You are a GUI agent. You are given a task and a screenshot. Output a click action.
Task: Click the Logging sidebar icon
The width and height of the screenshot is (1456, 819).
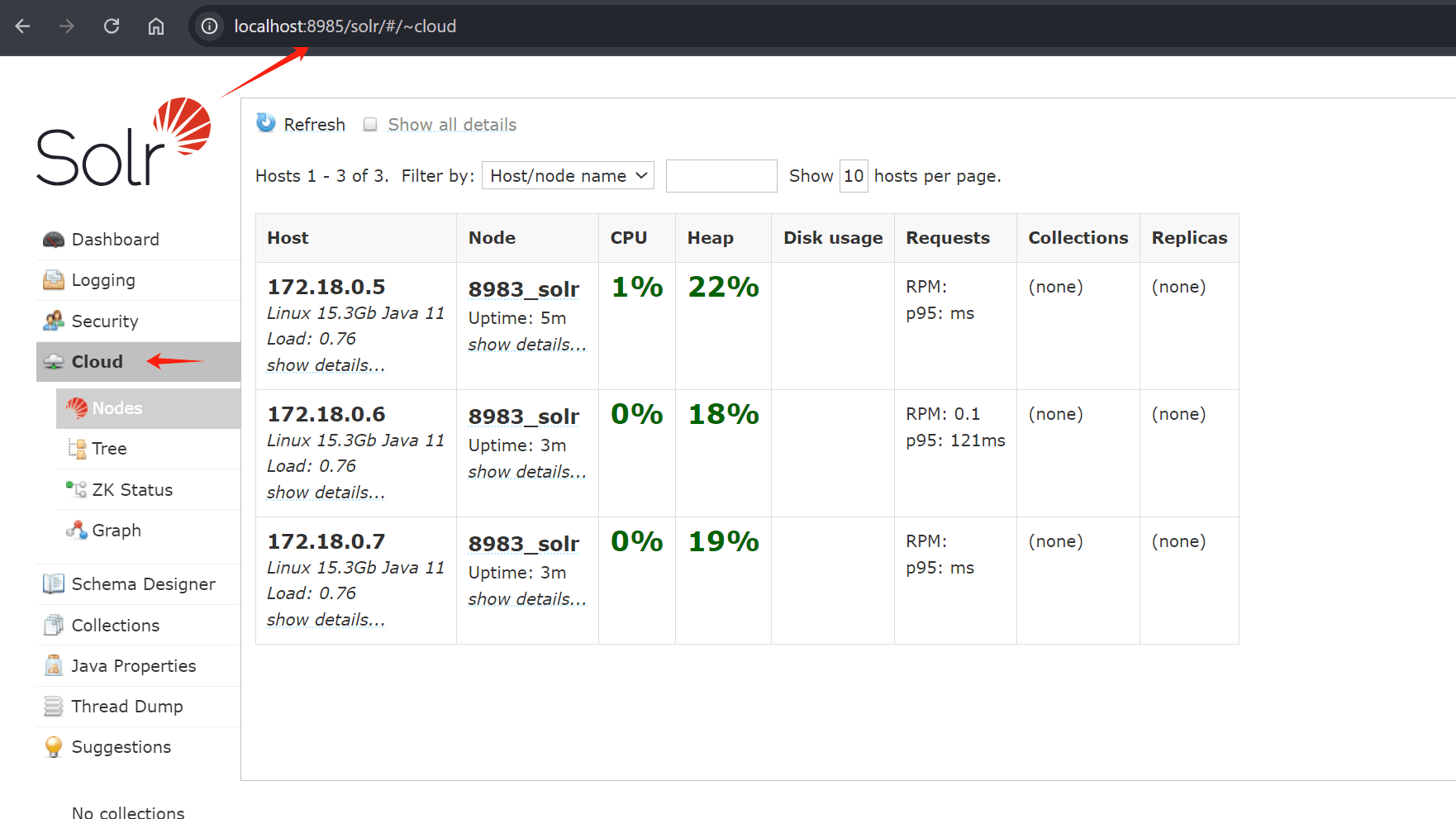54,280
